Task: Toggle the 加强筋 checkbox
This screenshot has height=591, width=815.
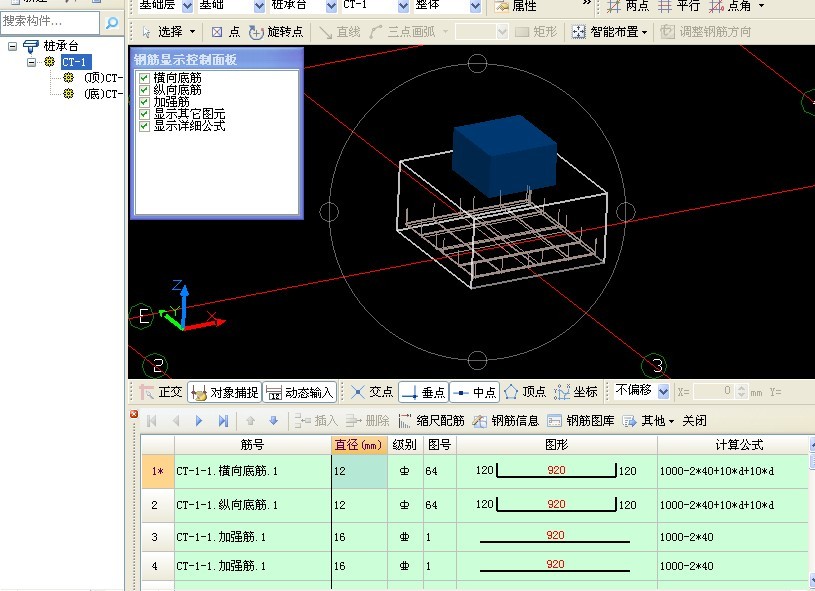Action: coord(144,102)
